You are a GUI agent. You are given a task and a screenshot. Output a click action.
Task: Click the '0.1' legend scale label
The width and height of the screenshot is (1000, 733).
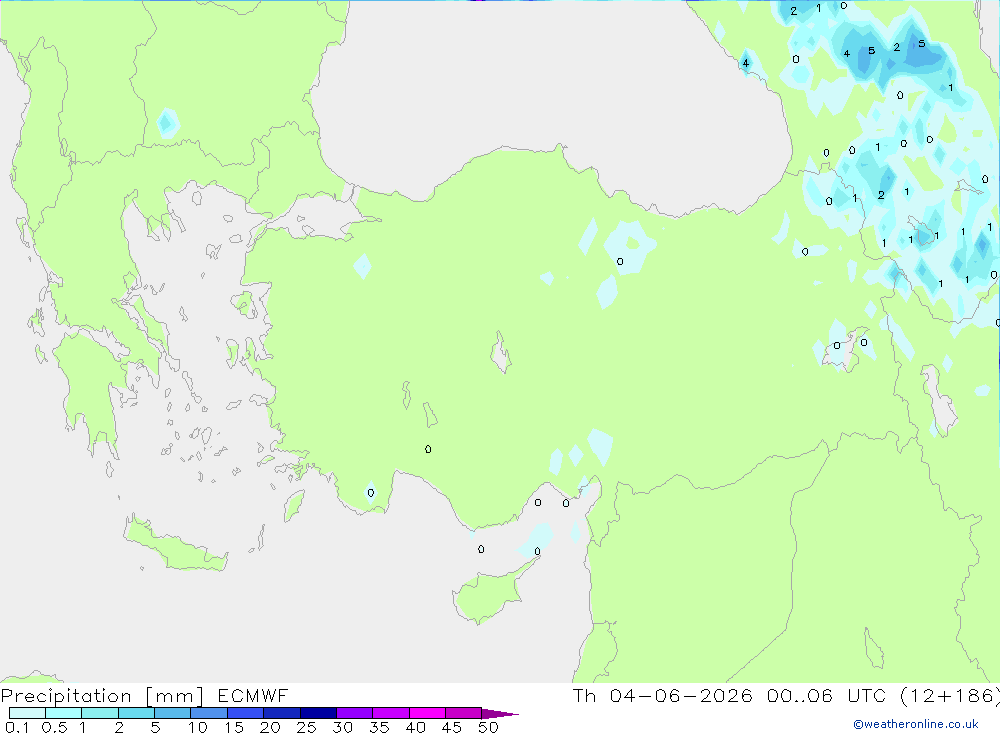tap(17, 727)
